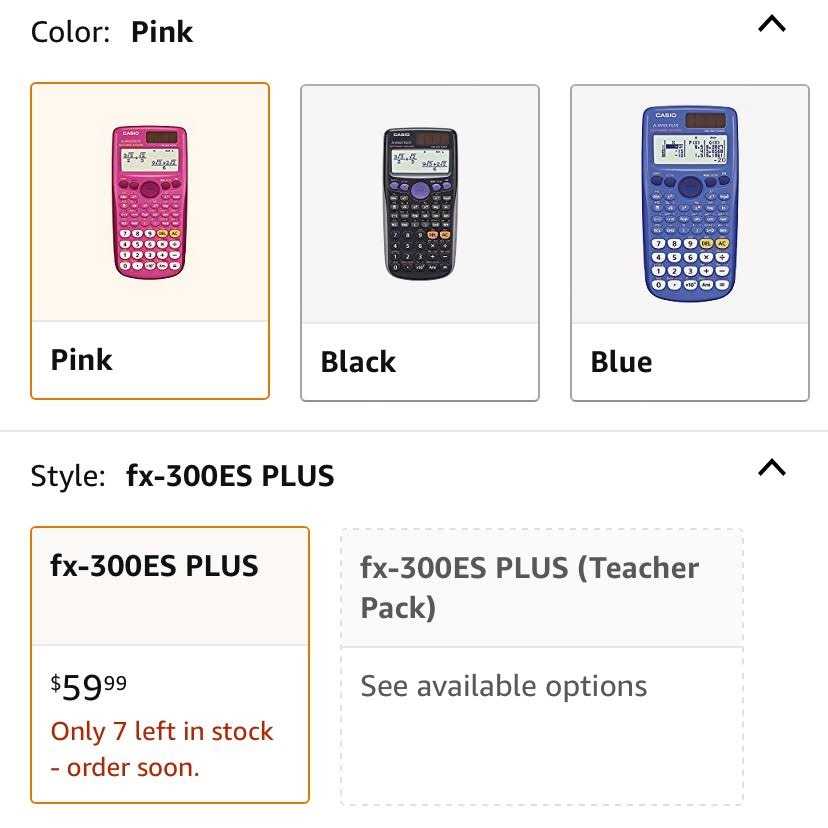Click the Teacher Pack title text
Screen dimensions: 828x828
click(x=530, y=587)
